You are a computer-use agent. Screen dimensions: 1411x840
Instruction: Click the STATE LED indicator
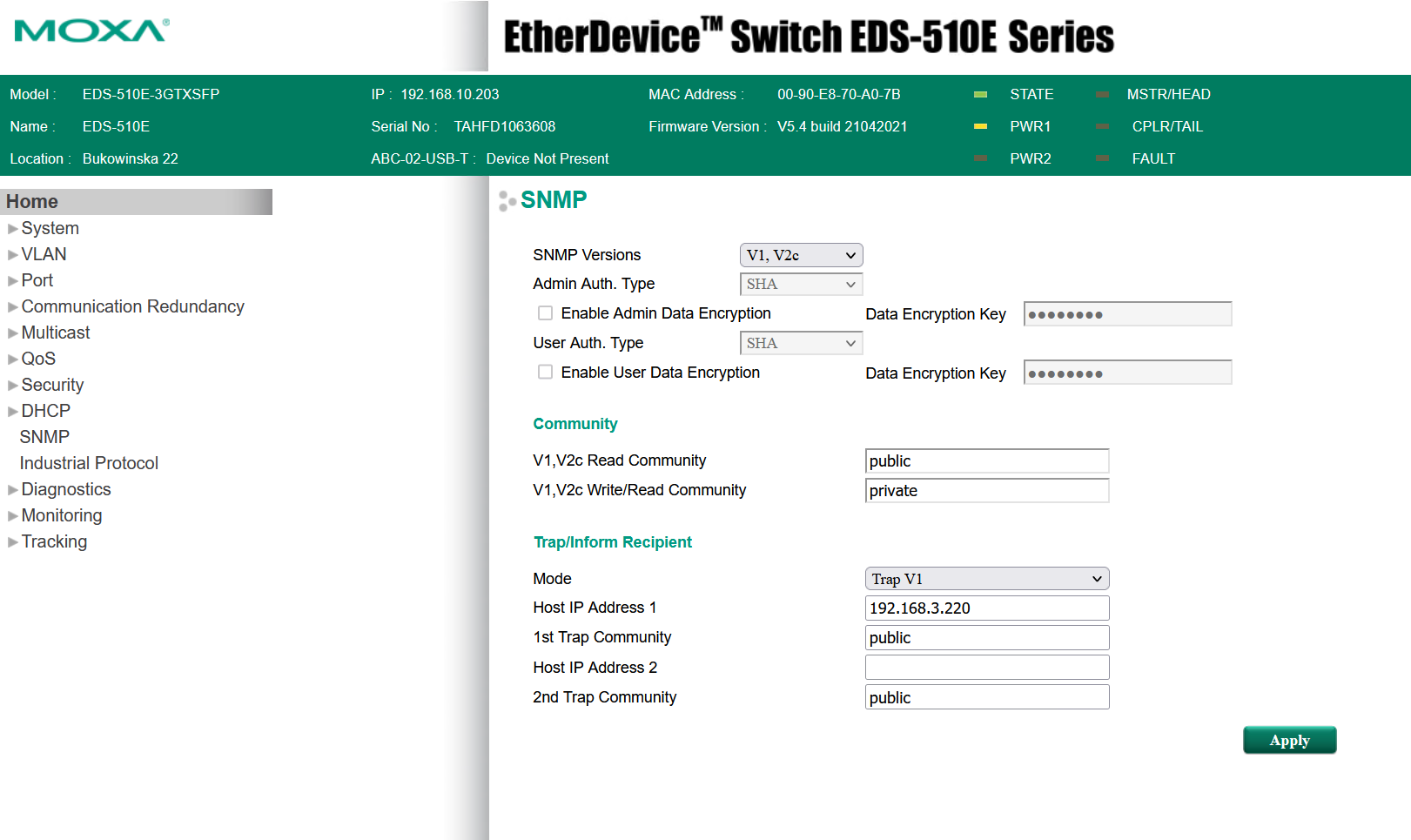(980, 94)
